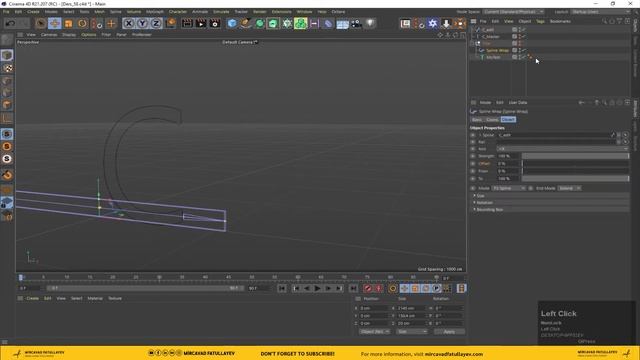Add a Camera object
This screenshot has height=360, width=640.
(356, 24)
